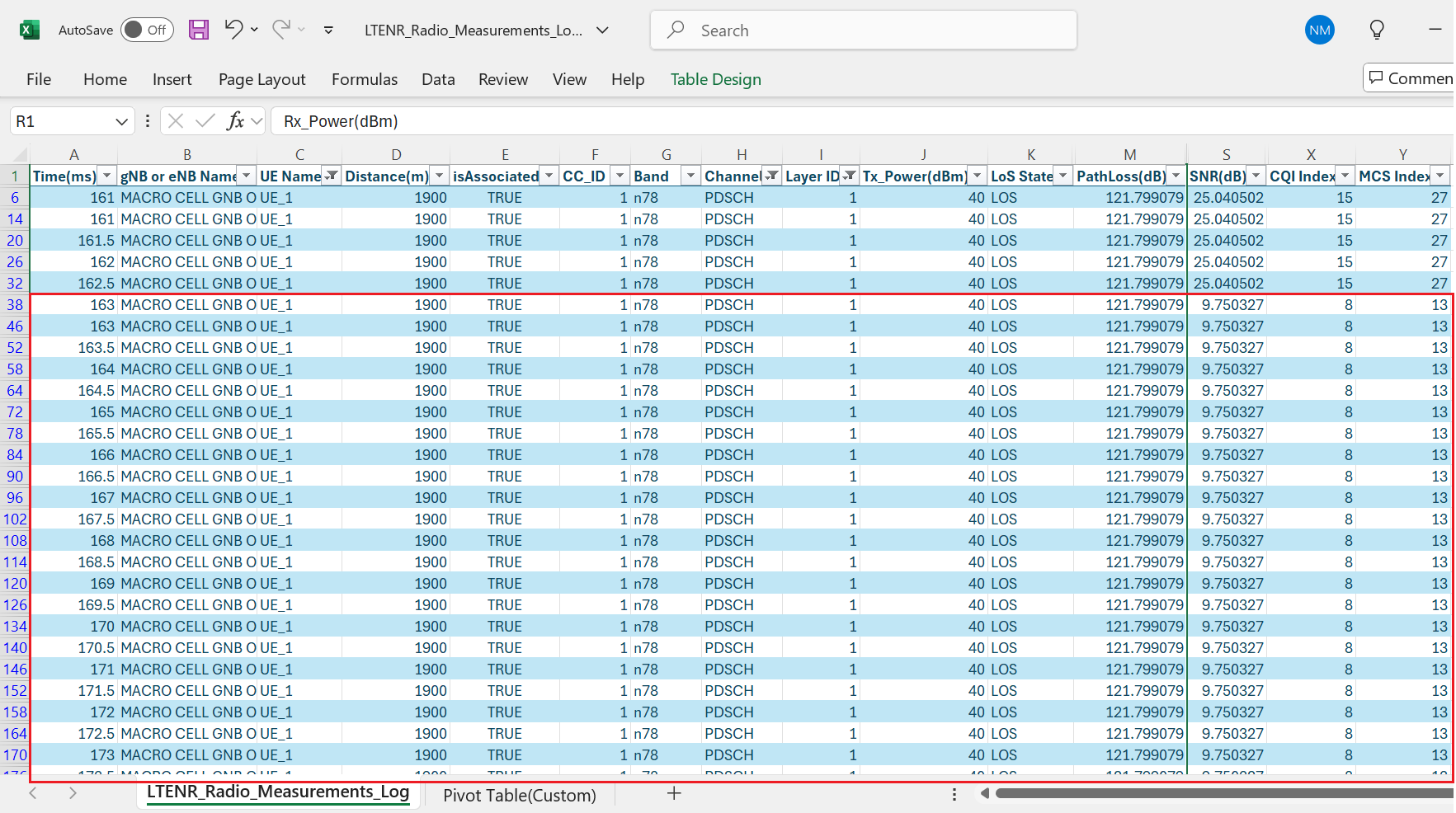Open the Formulas ribbon tab
The width and height of the screenshot is (1456, 813).
click(364, 79)
